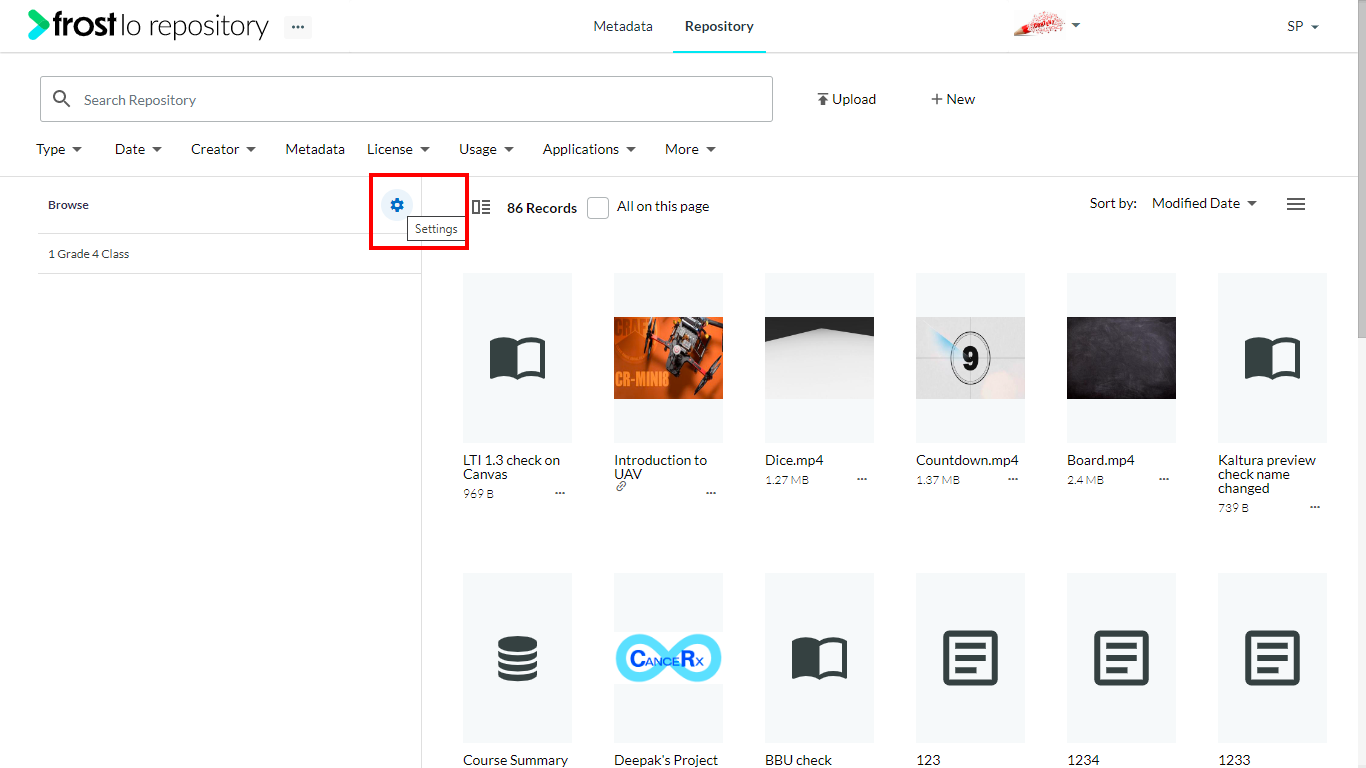Switch to the Metadata tab
Image resolution: width=1366 pixels, height=768 pixels.
(623, 26)
